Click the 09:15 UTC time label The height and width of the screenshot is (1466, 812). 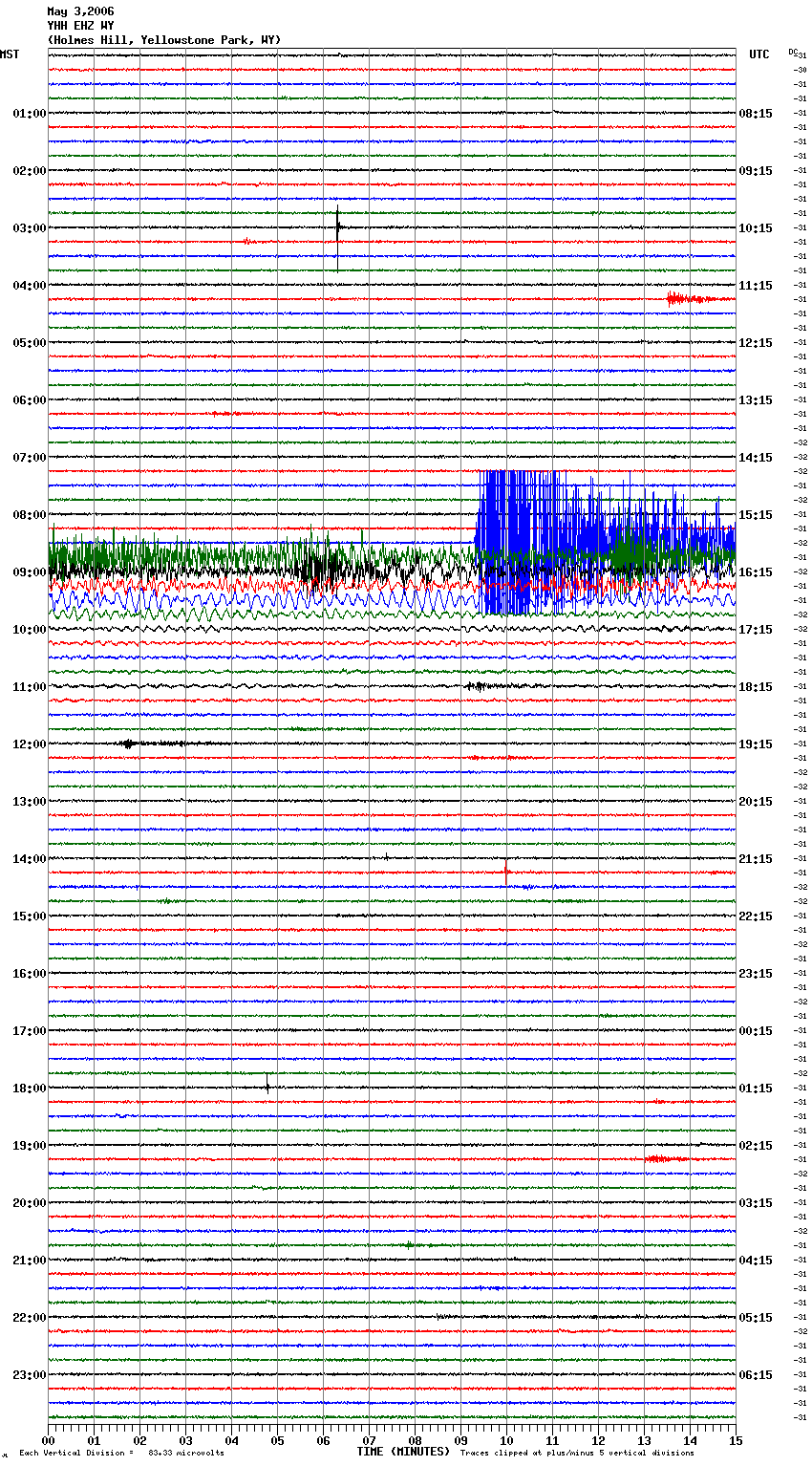click(x=756, y=171)
